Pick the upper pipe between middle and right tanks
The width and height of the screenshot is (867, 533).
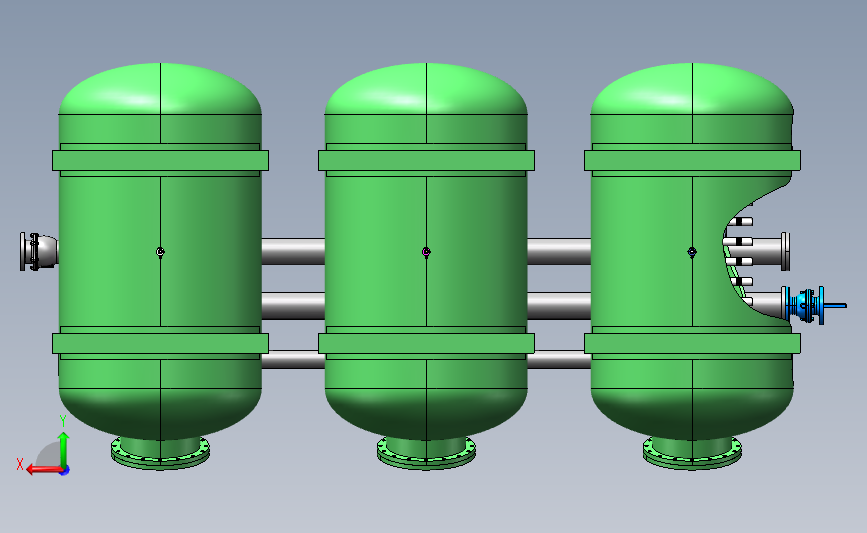pyautogui.click(x=559, y=252)
